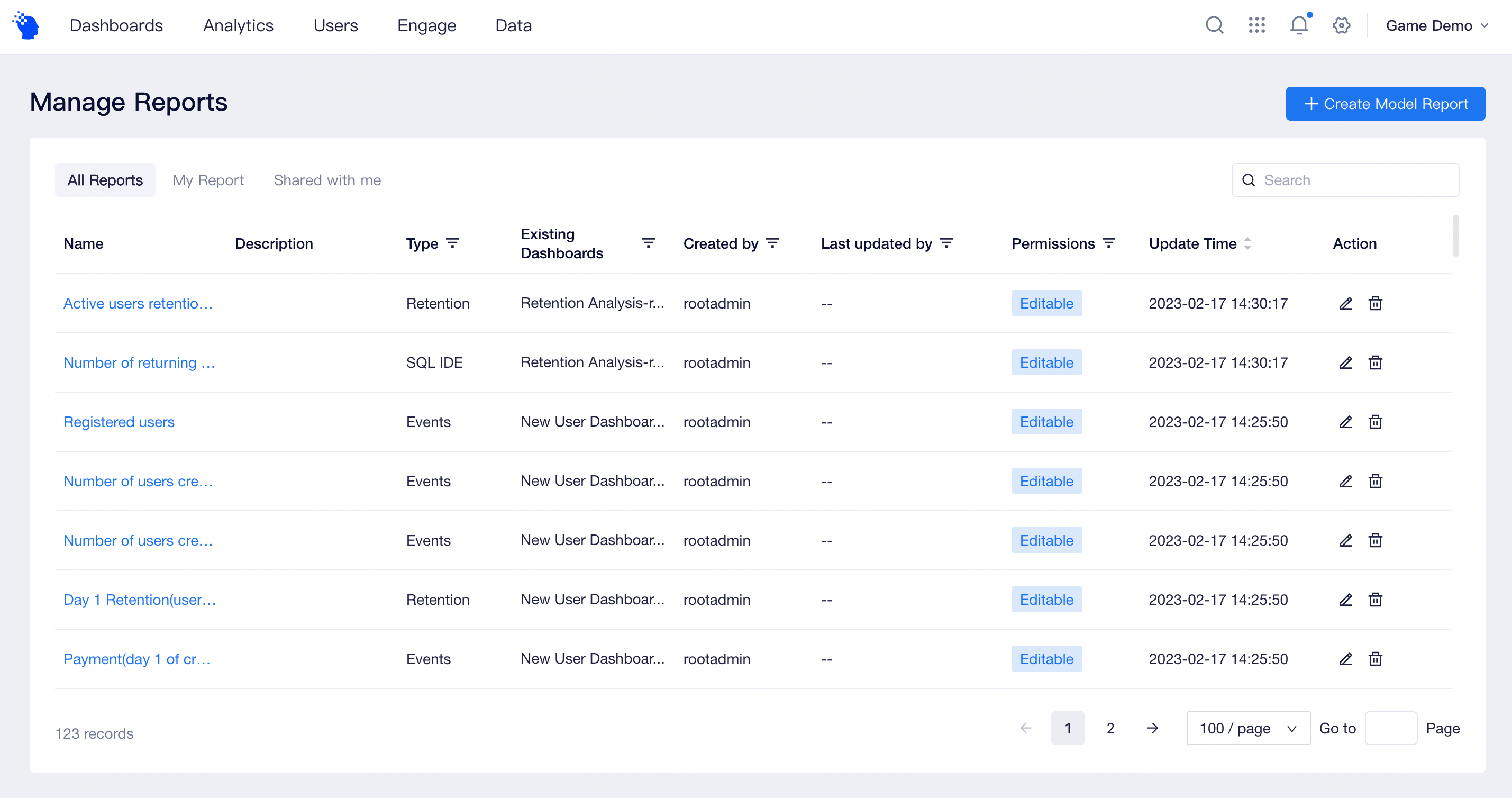Edit the Active users retention report
The image size is (1512, 798).
[x=1345, y=304]
